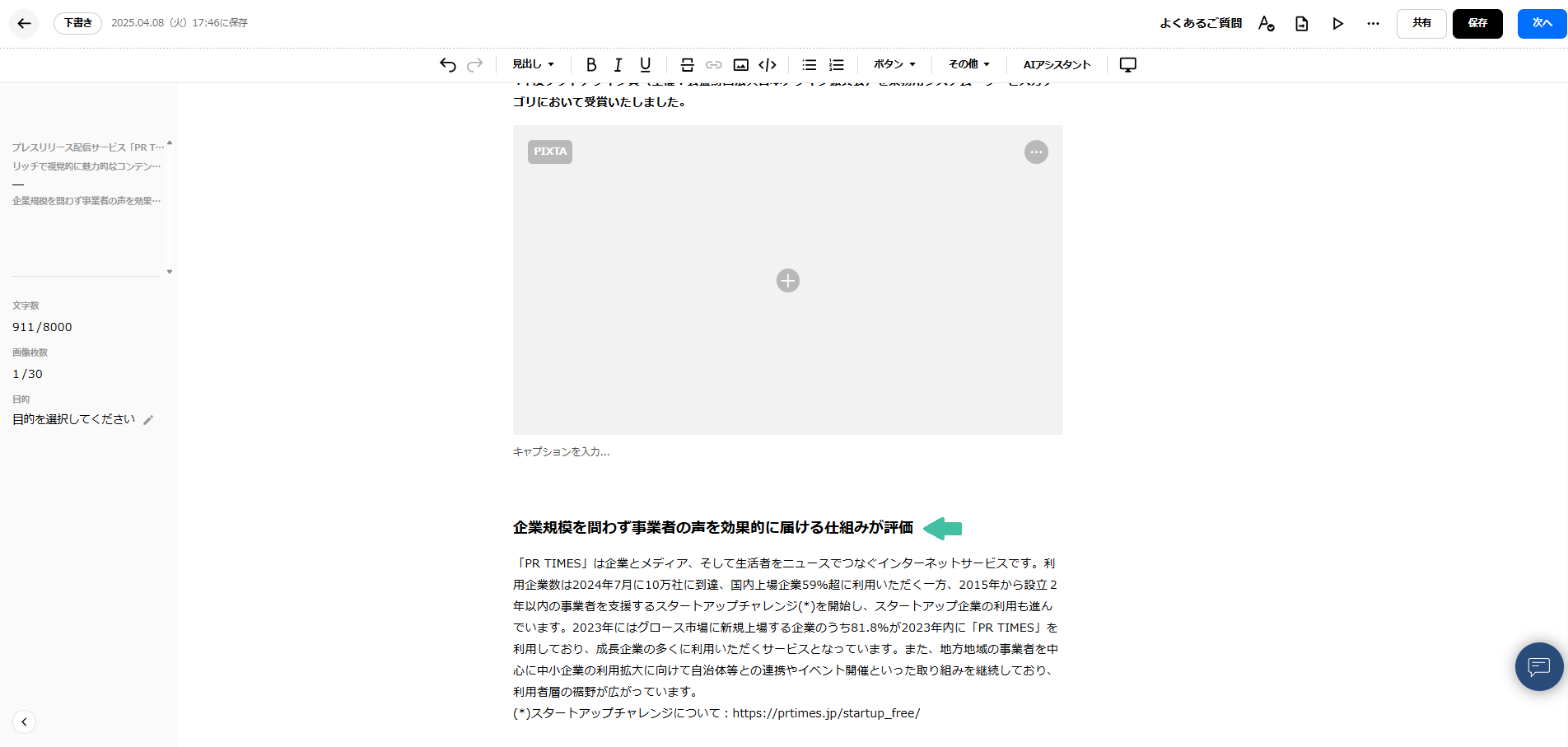Expand the 見出し heading dropdown
1568x747 pixels.
pyautogui.click(x=533, y=64)
